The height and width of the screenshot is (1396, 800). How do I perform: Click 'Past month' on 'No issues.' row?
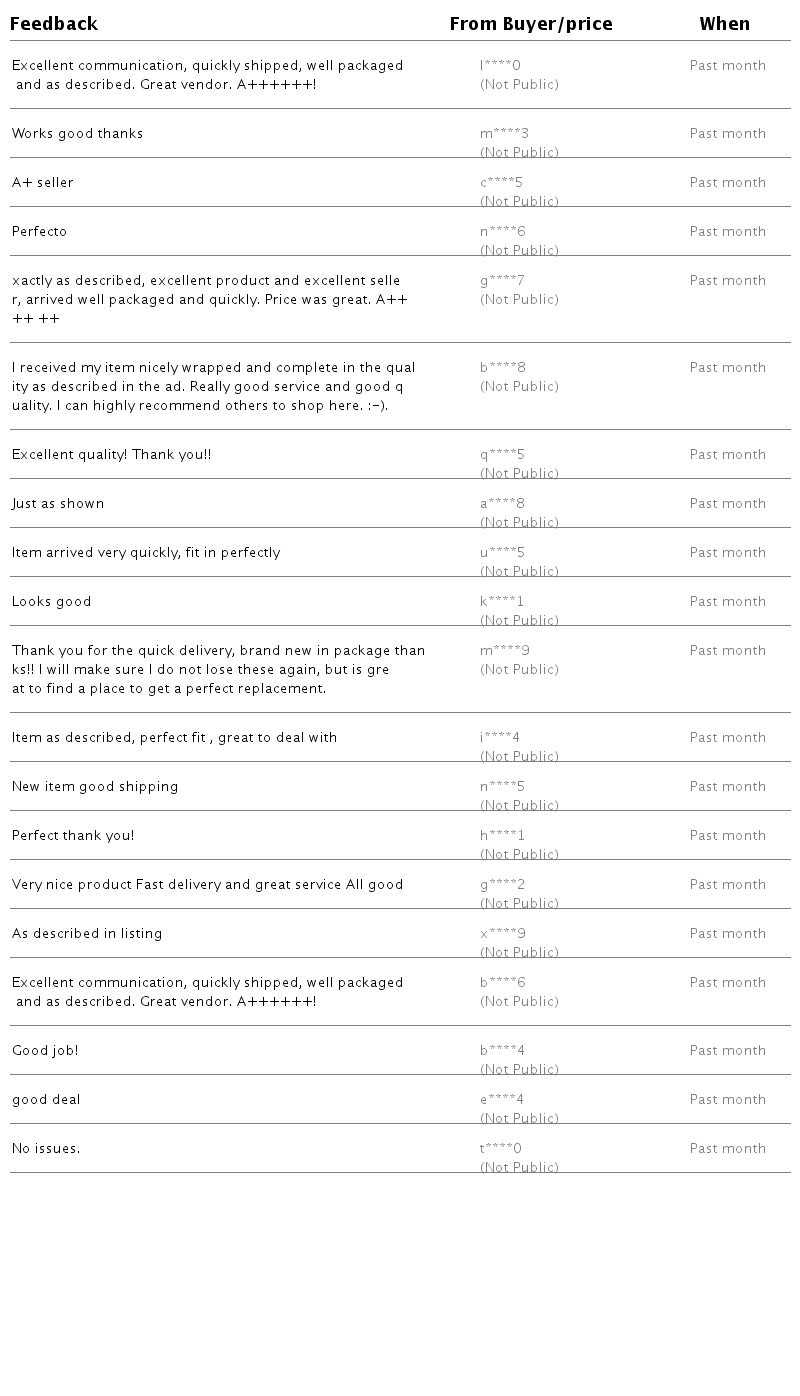pos(727,1149)
